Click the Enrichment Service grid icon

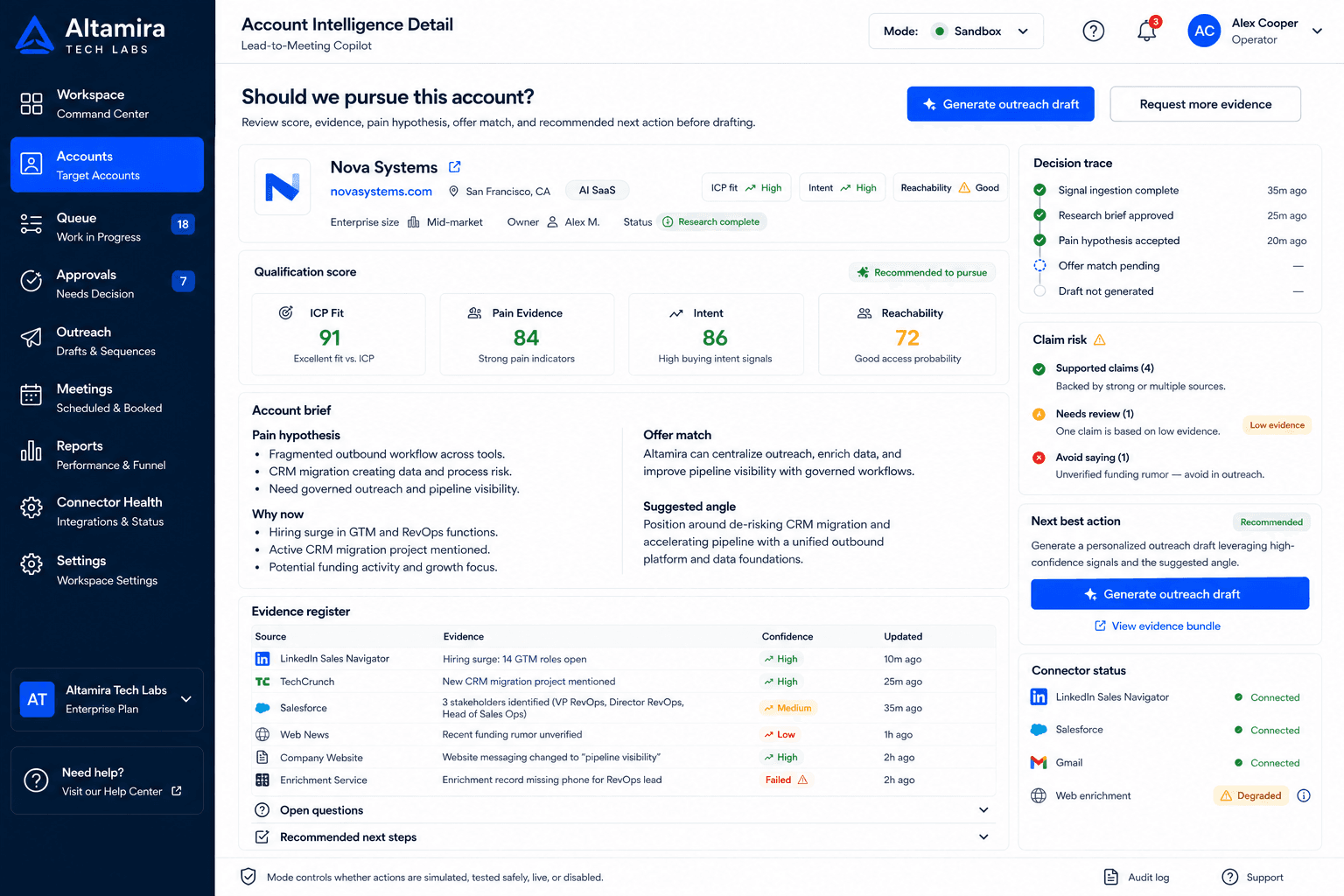coord(262,780)
